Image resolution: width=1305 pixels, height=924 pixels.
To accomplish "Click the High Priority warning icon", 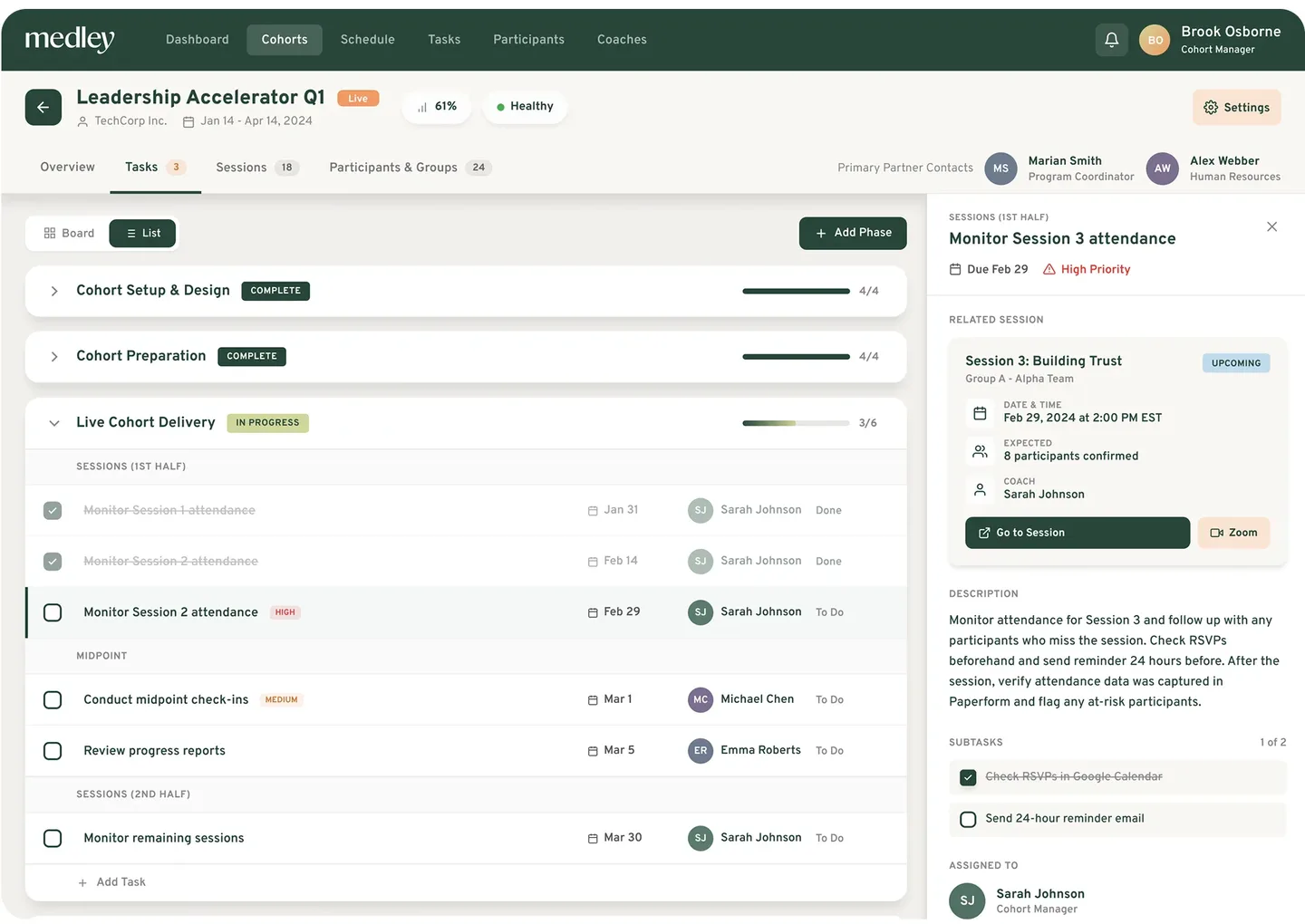I will 1049,269.
